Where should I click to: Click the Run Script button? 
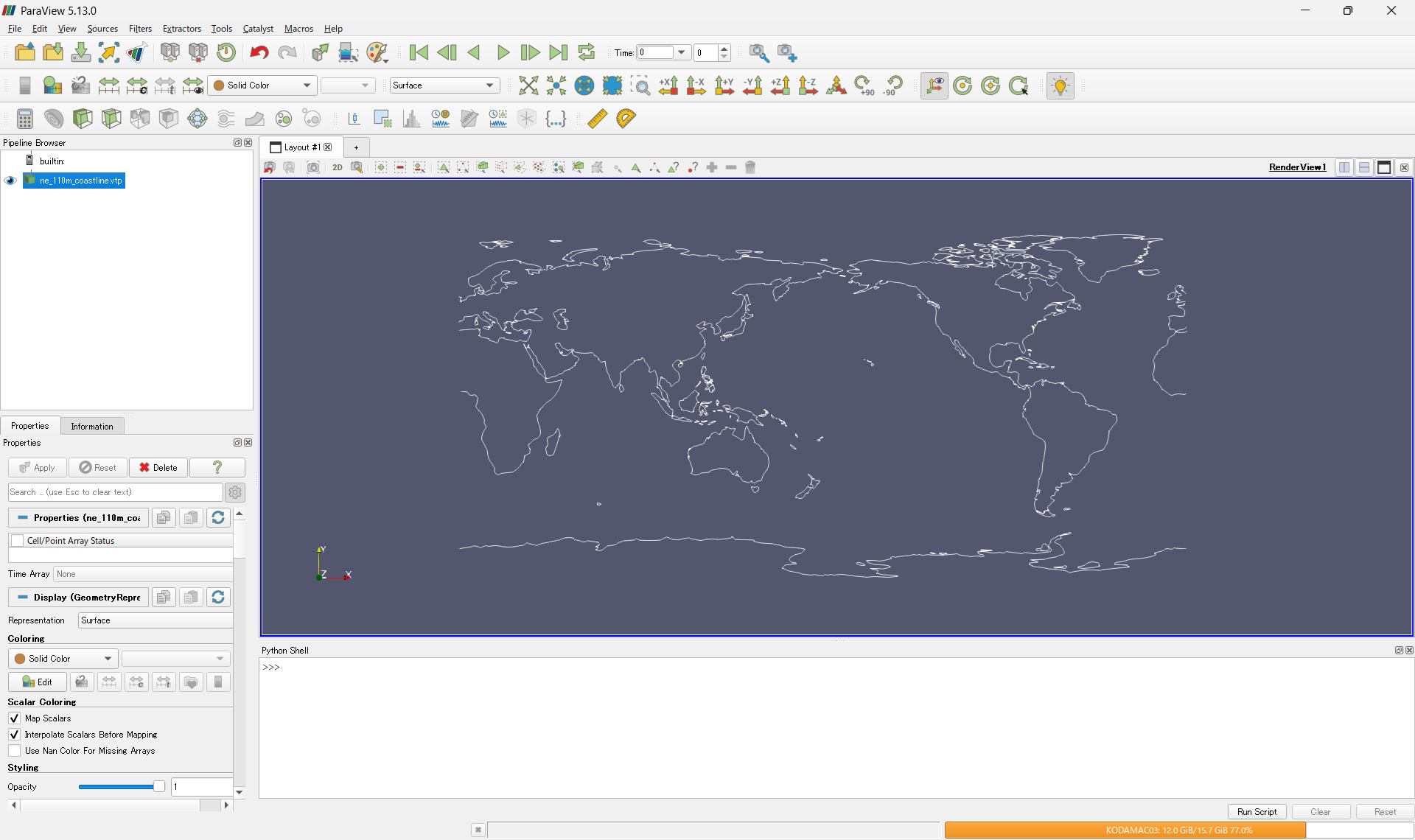point(1257,811)
